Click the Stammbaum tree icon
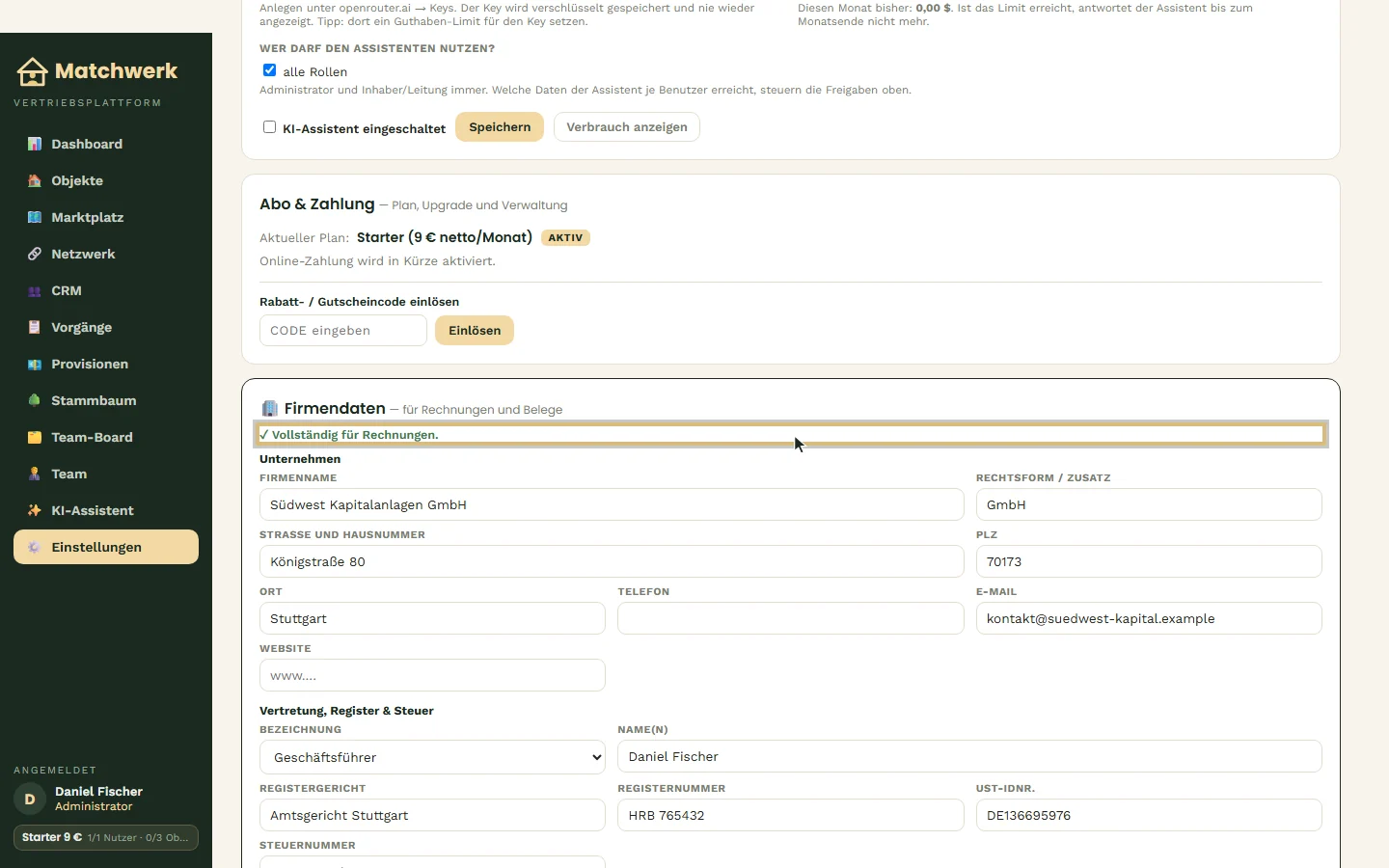Screen dimensions: 1389x868 click(35, 400)
